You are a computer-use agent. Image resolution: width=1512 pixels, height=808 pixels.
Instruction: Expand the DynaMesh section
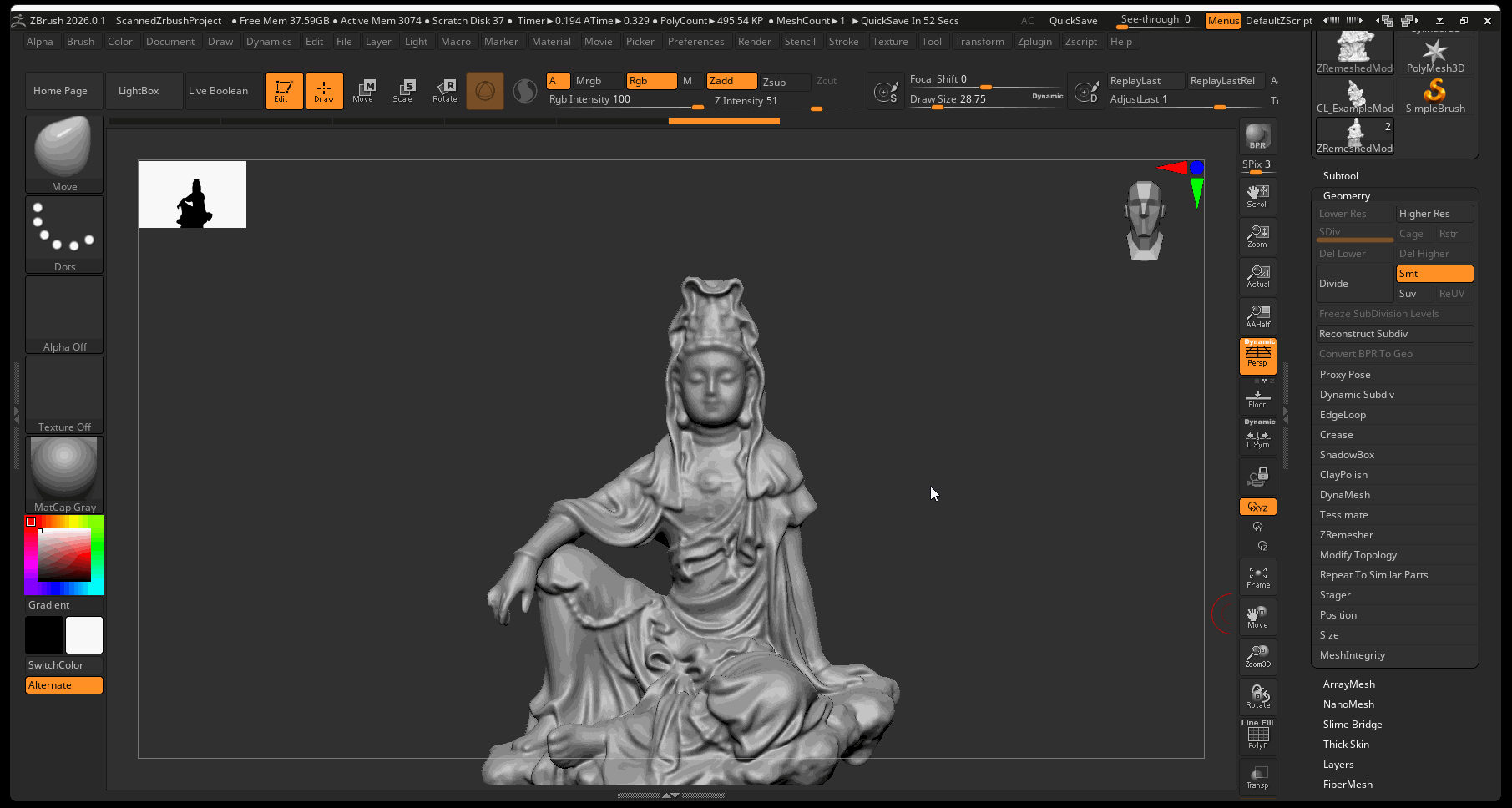point(1344,495)
